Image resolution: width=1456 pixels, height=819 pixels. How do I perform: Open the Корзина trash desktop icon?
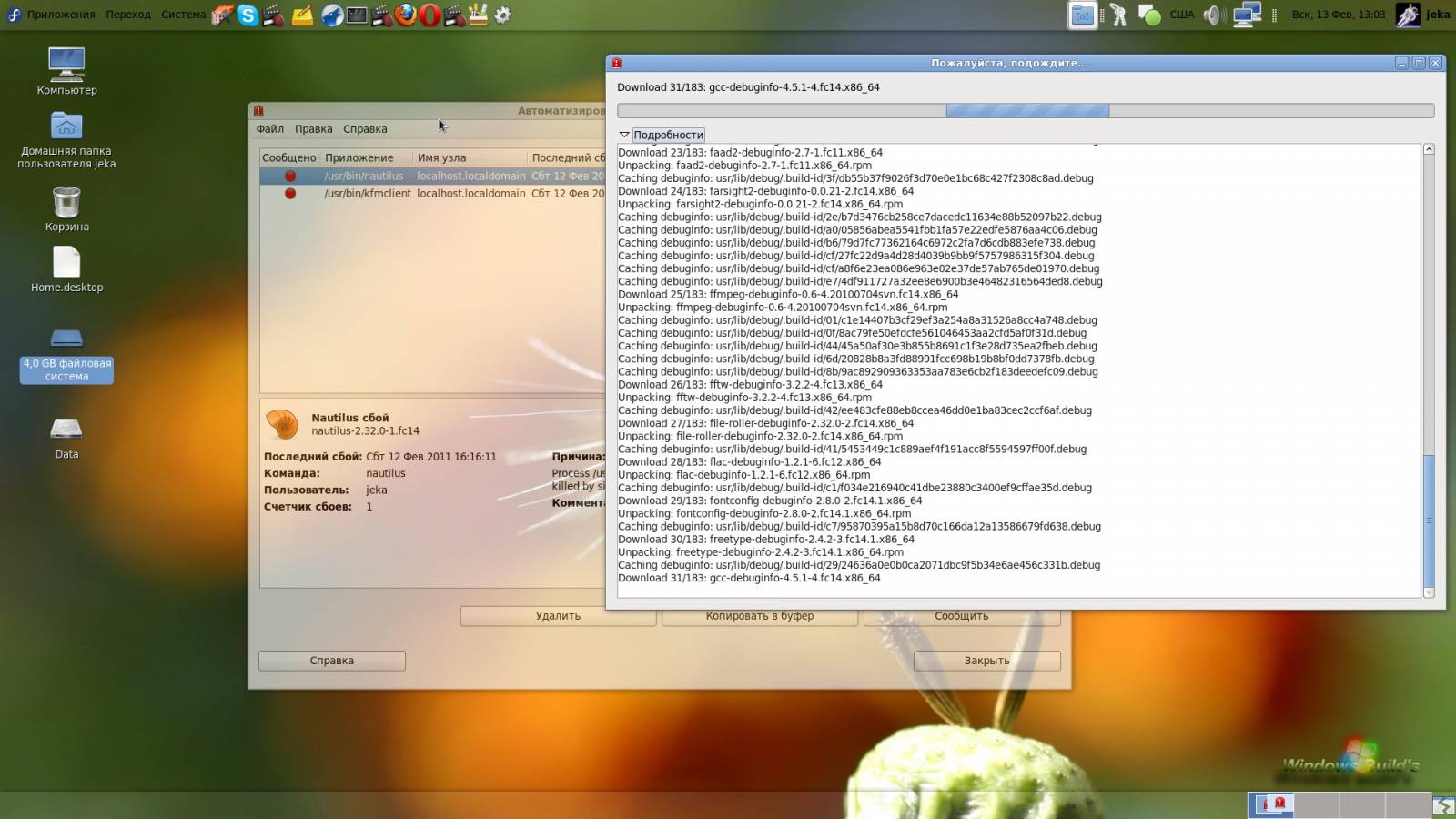(x=66, y=209)
